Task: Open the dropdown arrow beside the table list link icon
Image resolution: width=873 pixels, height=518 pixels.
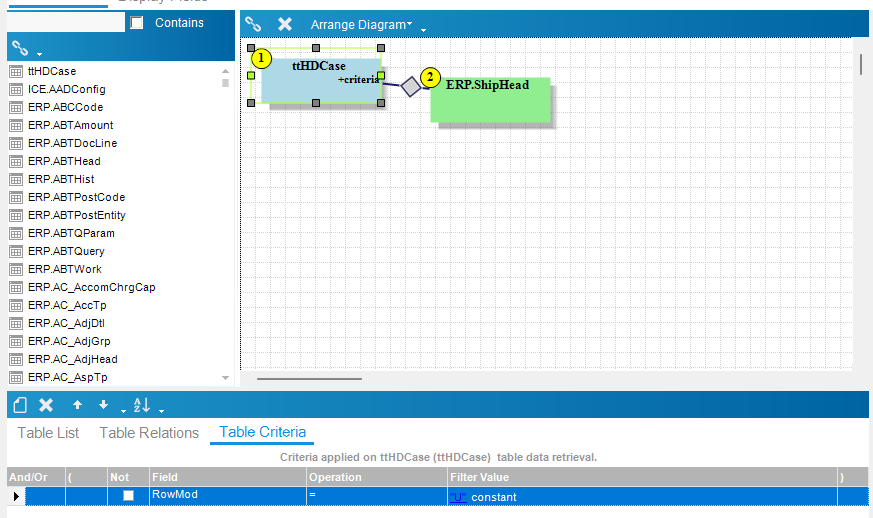Action: point(40,54)
